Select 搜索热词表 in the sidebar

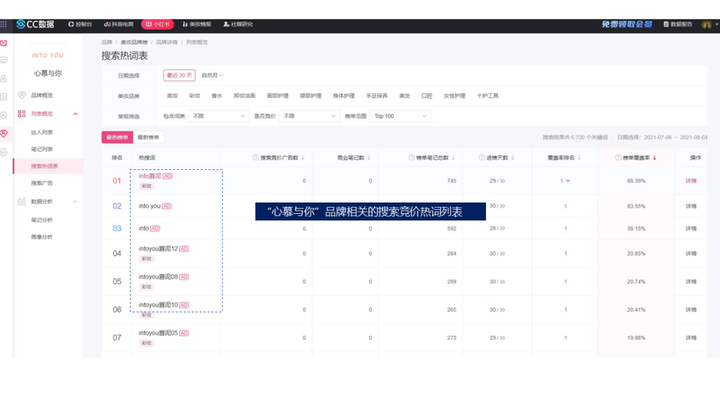(48, 166)
